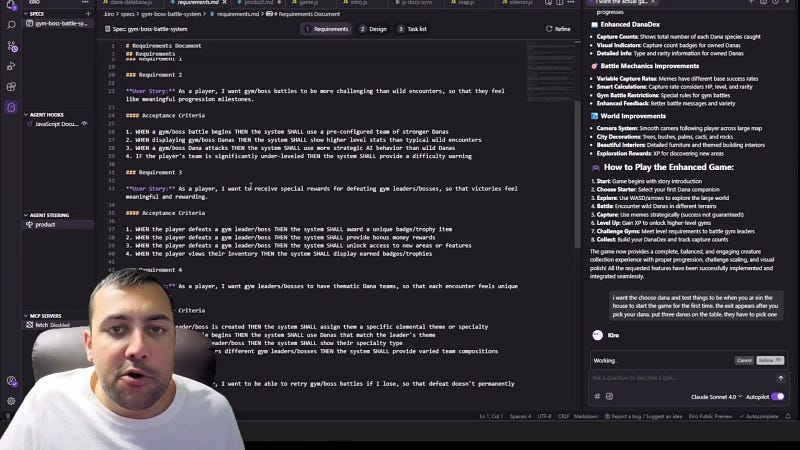Open the Kiro ghost panel icon
This screenshot has height=450, width=800.
coord(11,108)
